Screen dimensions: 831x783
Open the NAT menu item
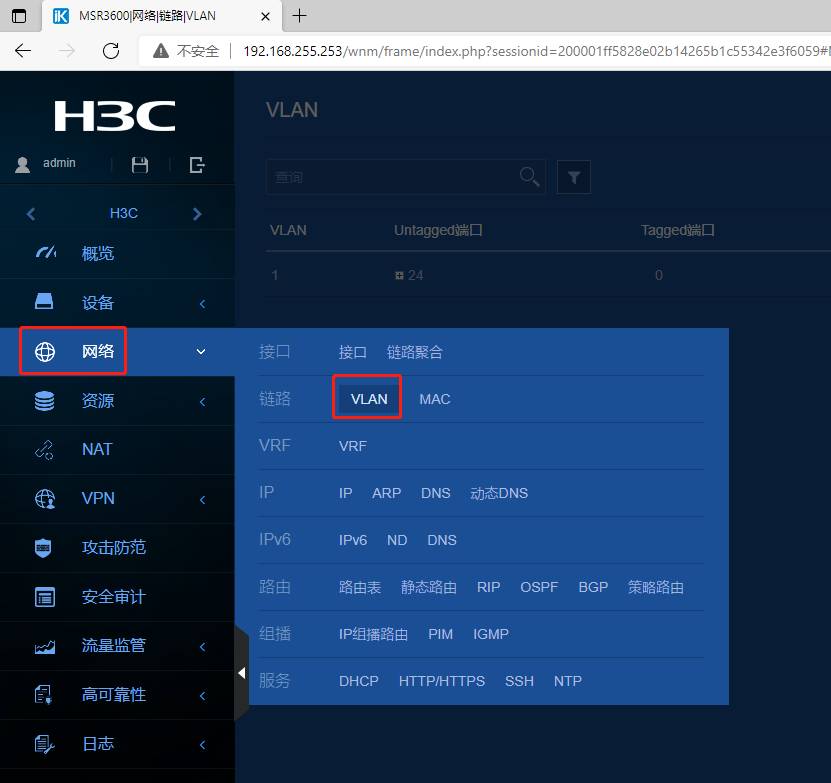click(97, 449)
